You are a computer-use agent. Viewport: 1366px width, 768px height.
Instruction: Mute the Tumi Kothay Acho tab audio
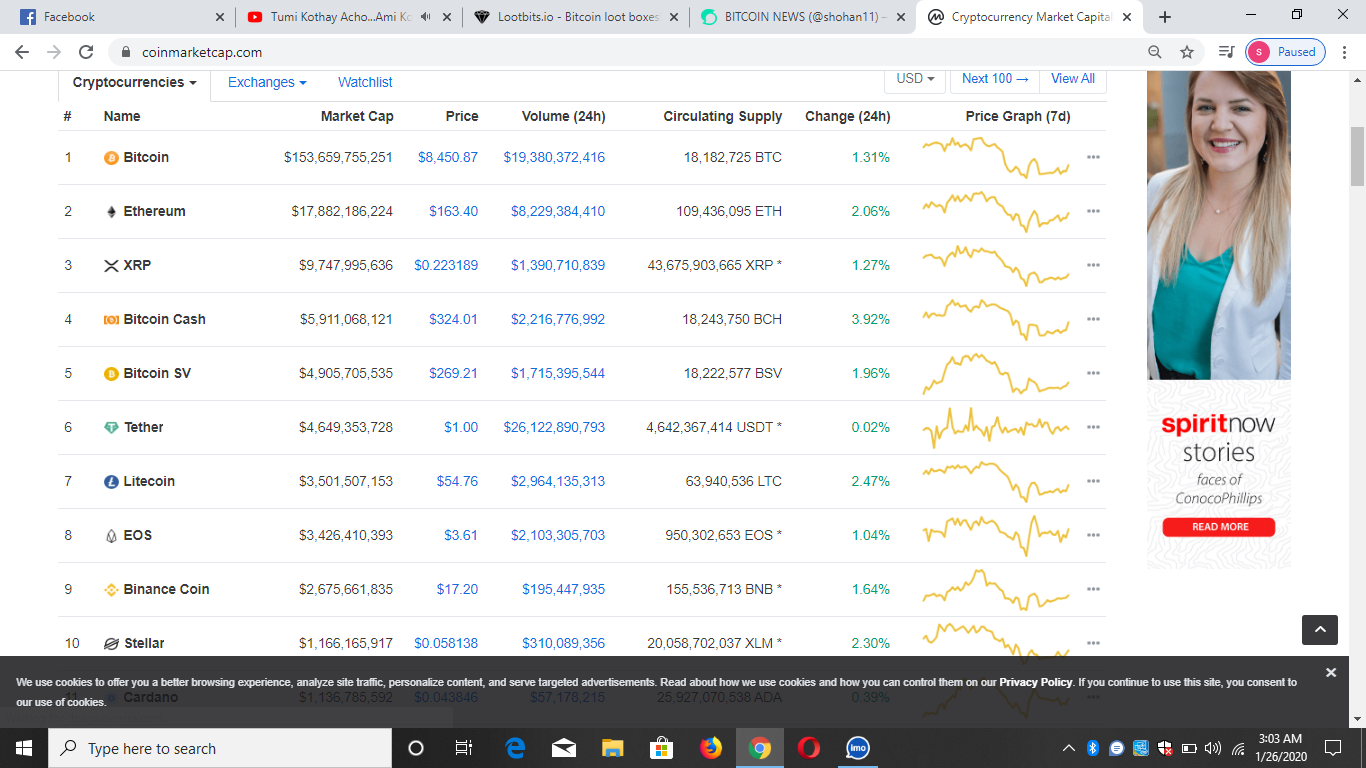pos(427,17)
